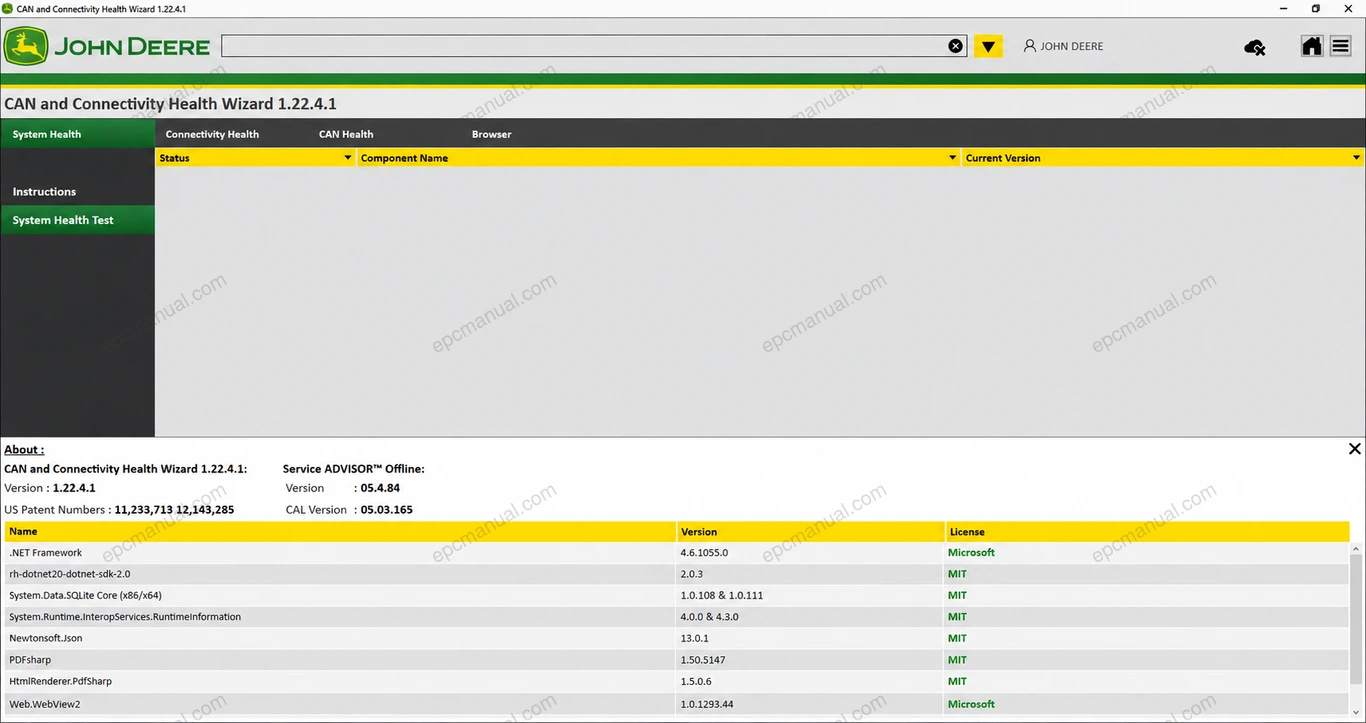Open the Connectivity Health tab
Image resolution: width=1366 pixels, height=723 pixels.
(212, 134)
